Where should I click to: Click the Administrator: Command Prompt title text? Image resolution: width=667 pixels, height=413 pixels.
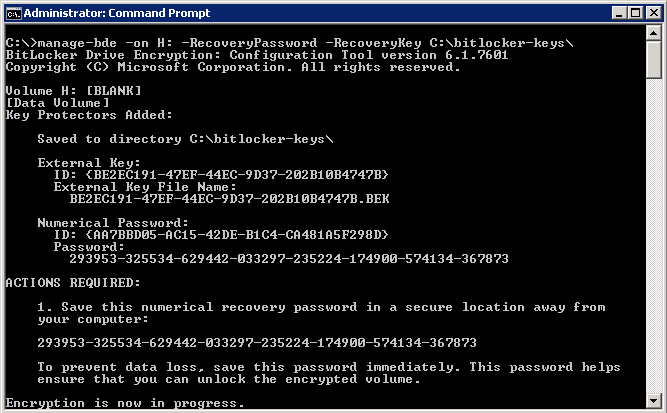click(x=117, y=13)
